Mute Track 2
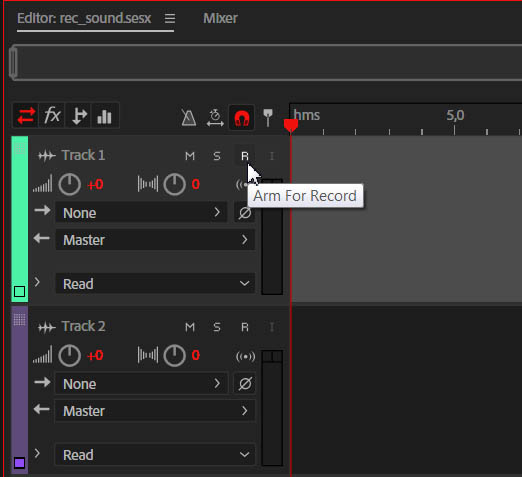Viewport: 522px width, 477px height. pos(190,327)
